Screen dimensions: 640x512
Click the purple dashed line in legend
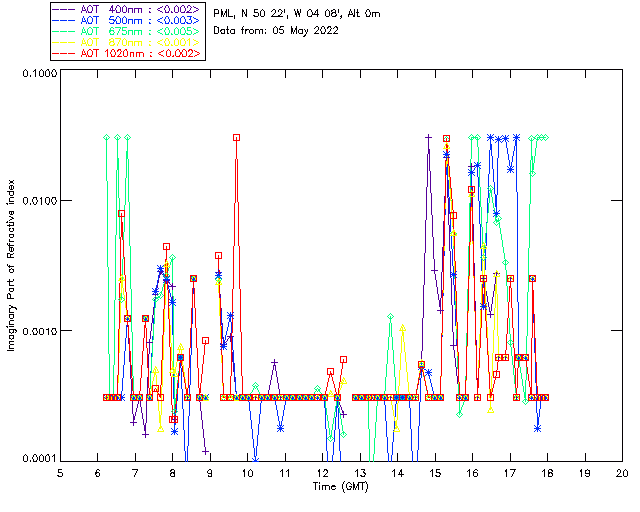(64, 9)
